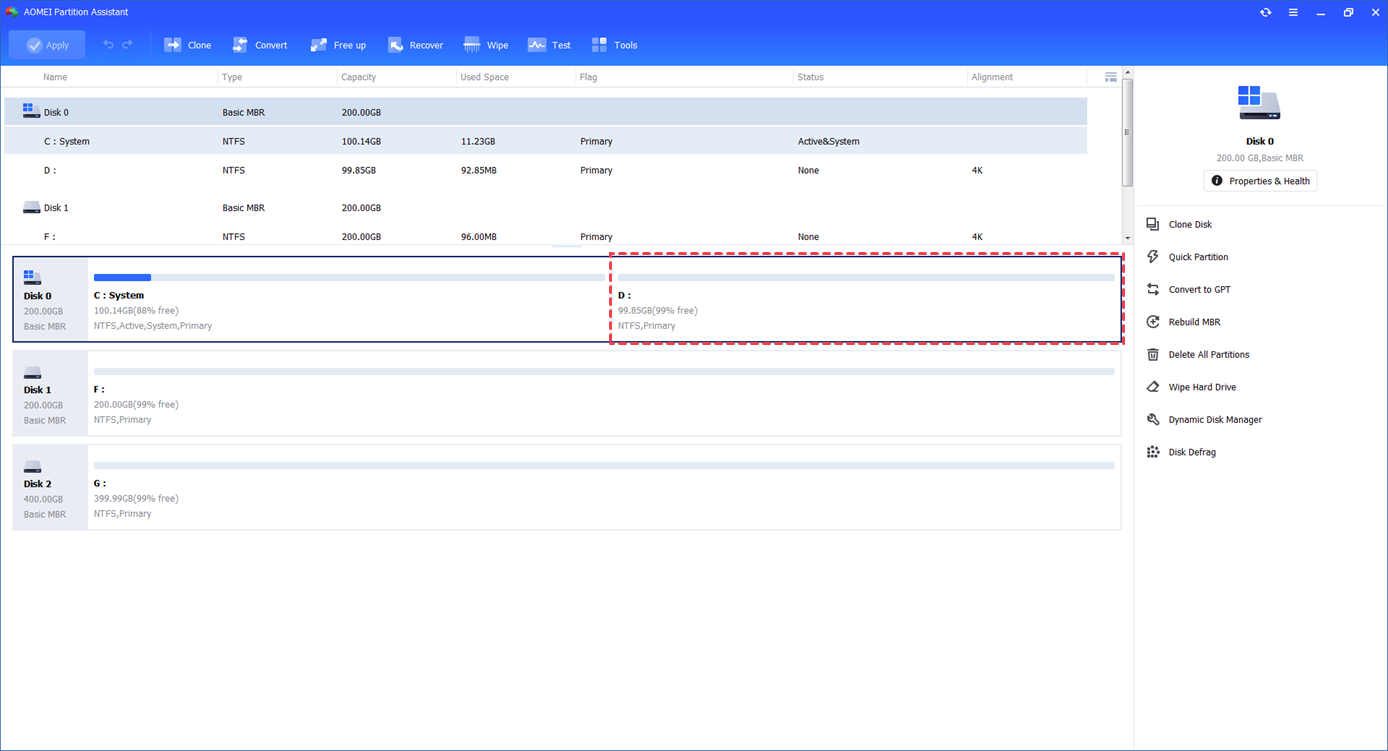Redo the last operation
This screenshot has width=1388, height=751.
[127, 45]
